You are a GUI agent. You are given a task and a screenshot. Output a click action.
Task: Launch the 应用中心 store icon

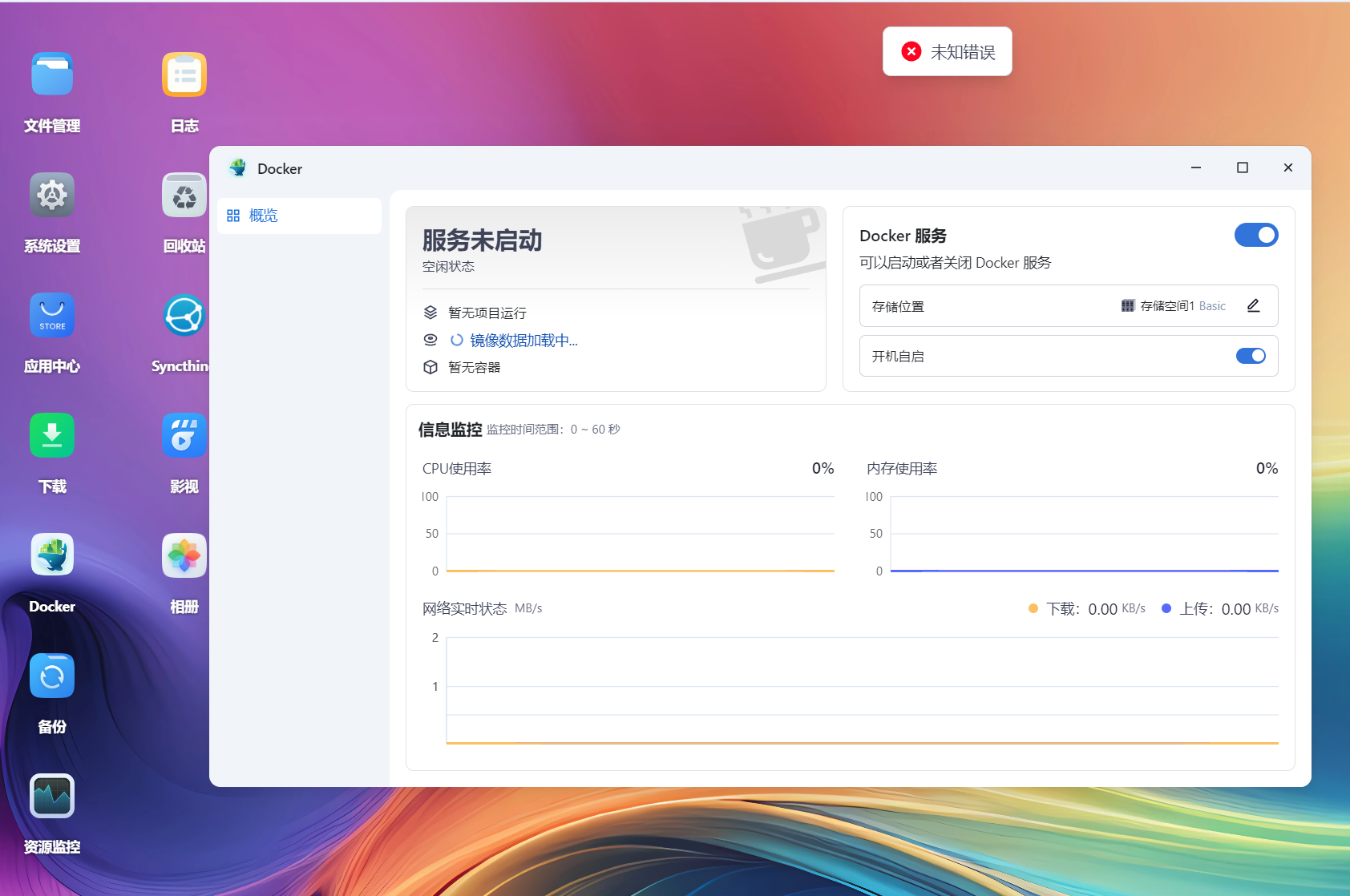click(x=52, y=315)
